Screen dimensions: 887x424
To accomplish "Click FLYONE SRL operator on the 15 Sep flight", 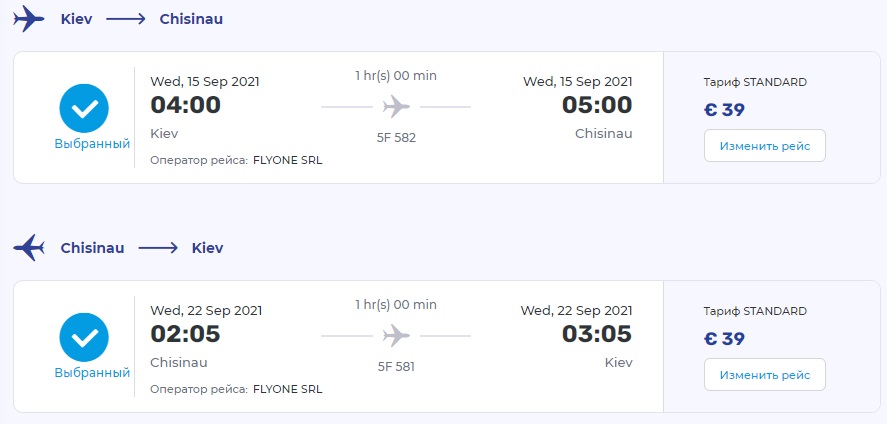I will 288,160.
